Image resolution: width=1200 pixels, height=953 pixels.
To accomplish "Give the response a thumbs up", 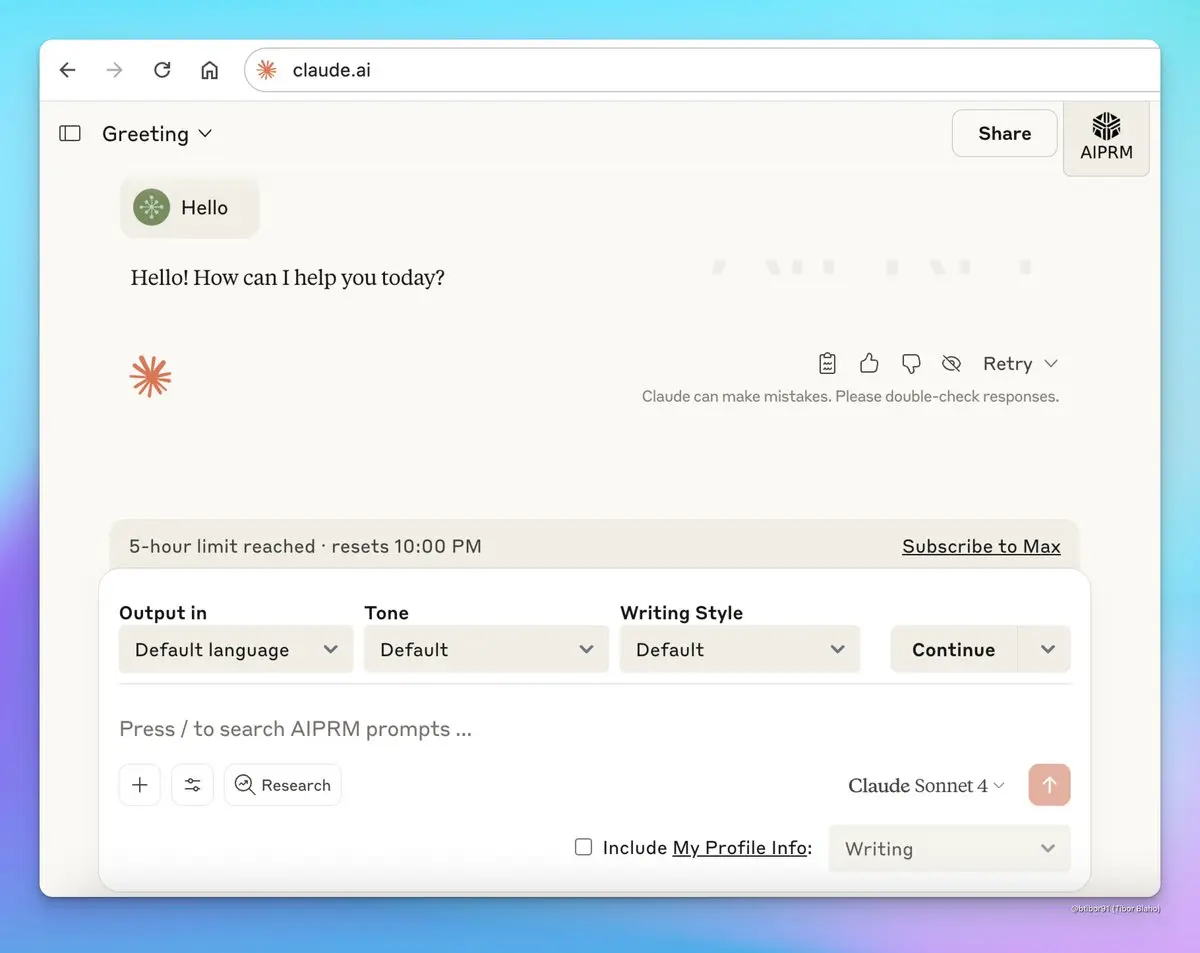I will pos(869,363).
